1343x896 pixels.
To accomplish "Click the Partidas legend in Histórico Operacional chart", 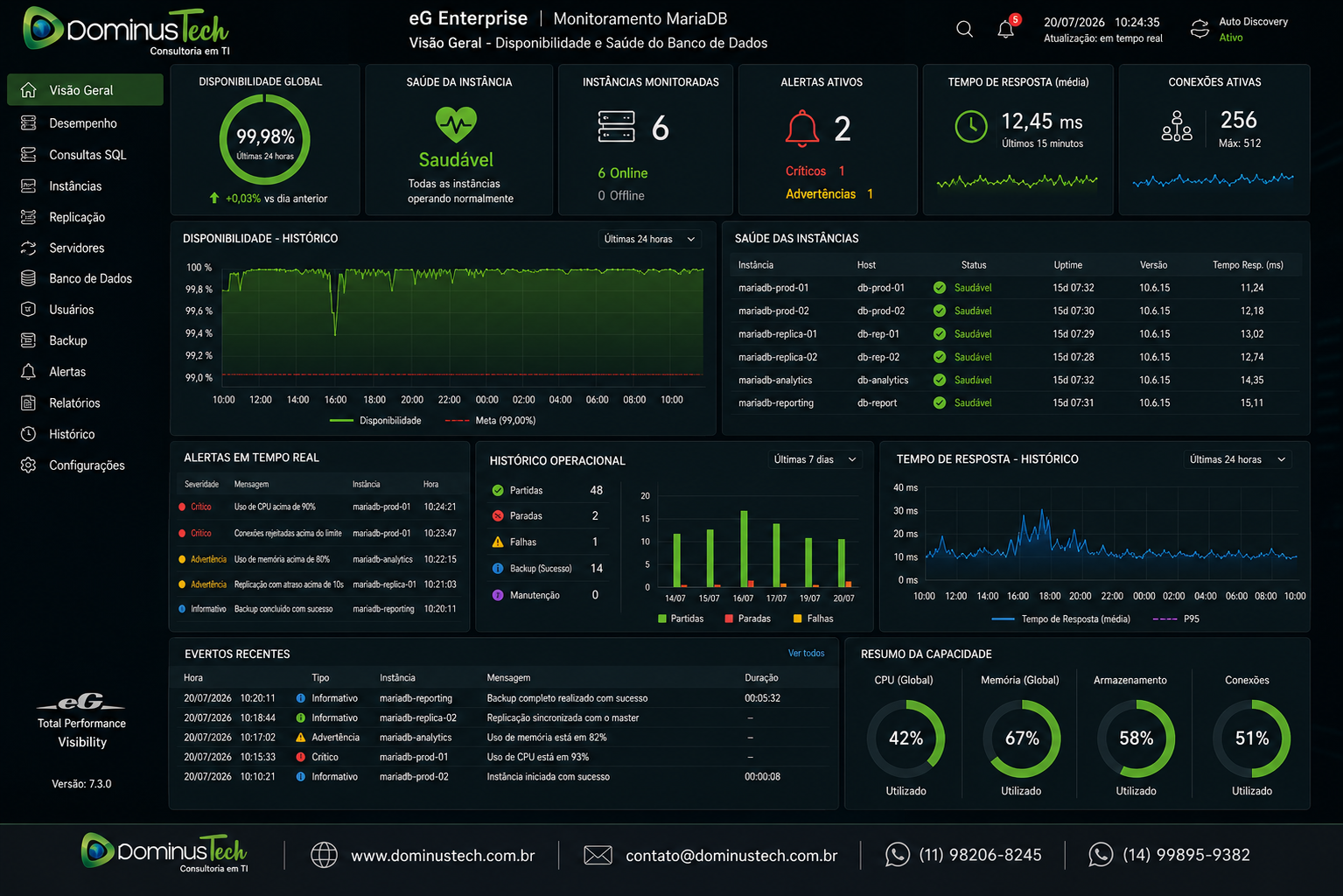I will coord(680,619).
